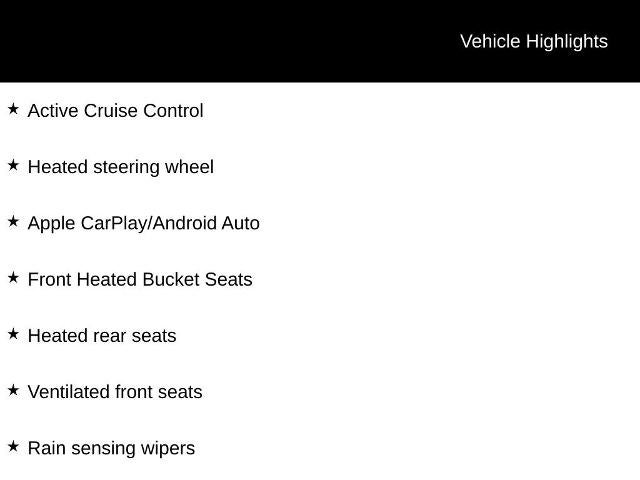The width and height of the screenshot is (640, 480).
Task: Choose the Rain sensing wipers entry
Action: coord(111,448)
